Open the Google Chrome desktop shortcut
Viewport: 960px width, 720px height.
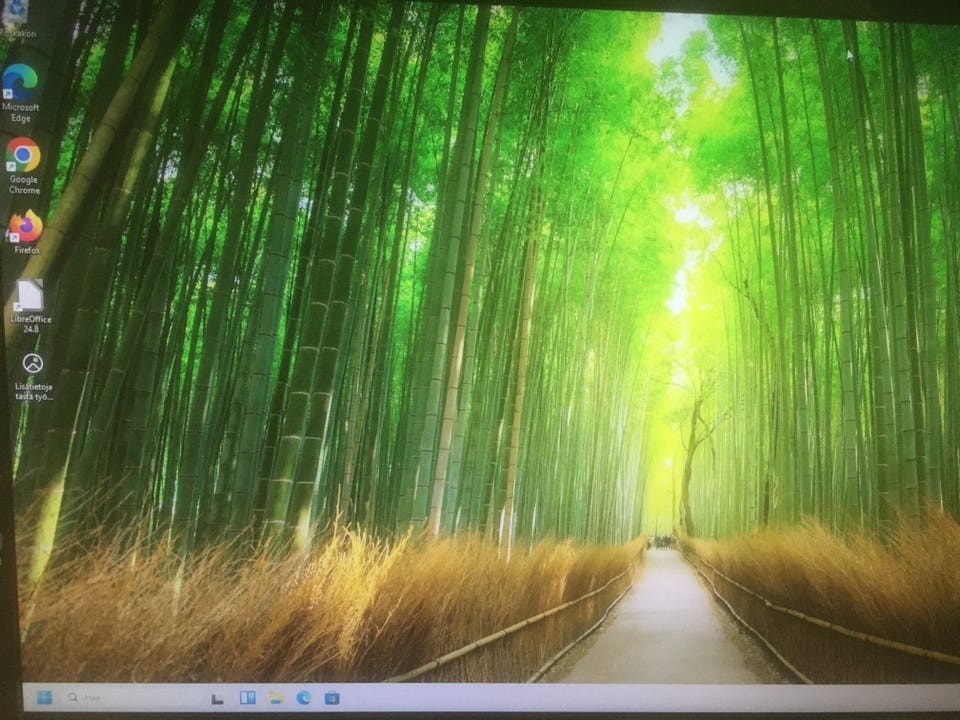pyautogui.click(x=23, y=165)
